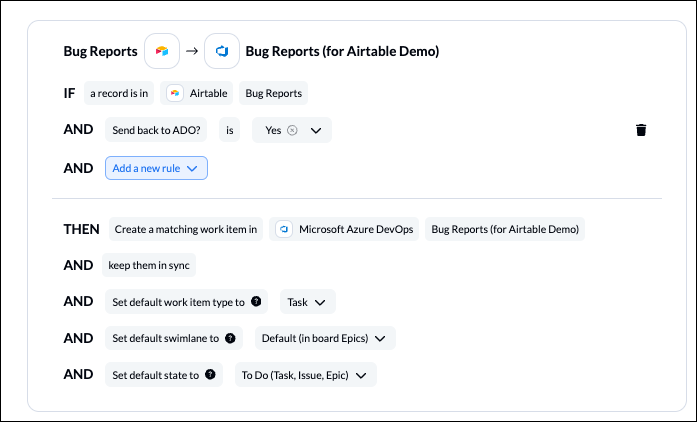This screenshot has width=697, height=422.
Task: Clear the 'Yes' value with the x icon
Action: coord(292,130)
